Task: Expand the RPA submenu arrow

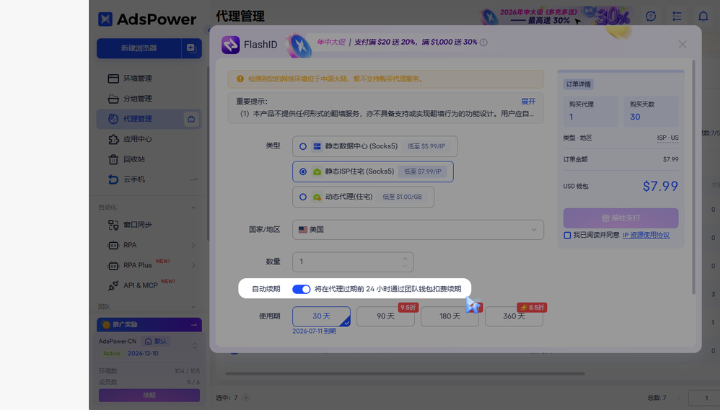Action: (x=193, y=245)
